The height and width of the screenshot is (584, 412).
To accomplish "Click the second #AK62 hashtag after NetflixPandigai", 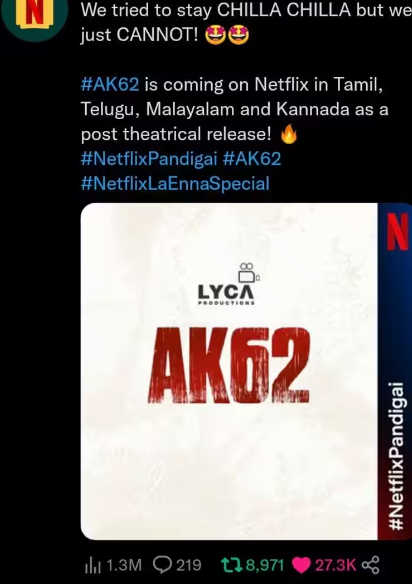I will tap(251, 159).
